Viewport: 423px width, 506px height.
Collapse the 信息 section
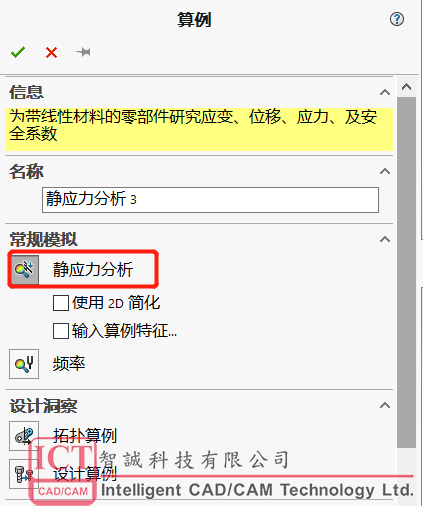pyautogui.click(x=385, y=92)
